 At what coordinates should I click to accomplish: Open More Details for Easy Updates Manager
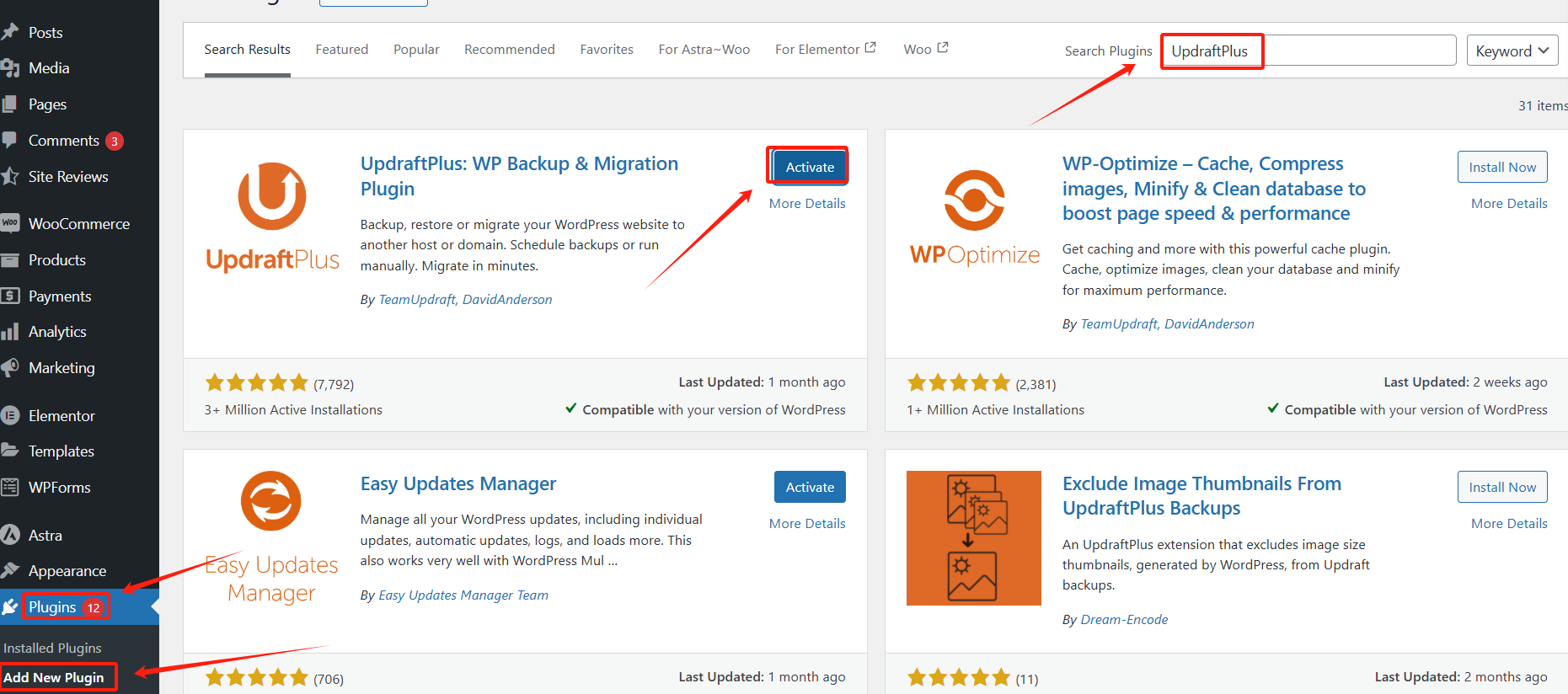tap(806, 523)
